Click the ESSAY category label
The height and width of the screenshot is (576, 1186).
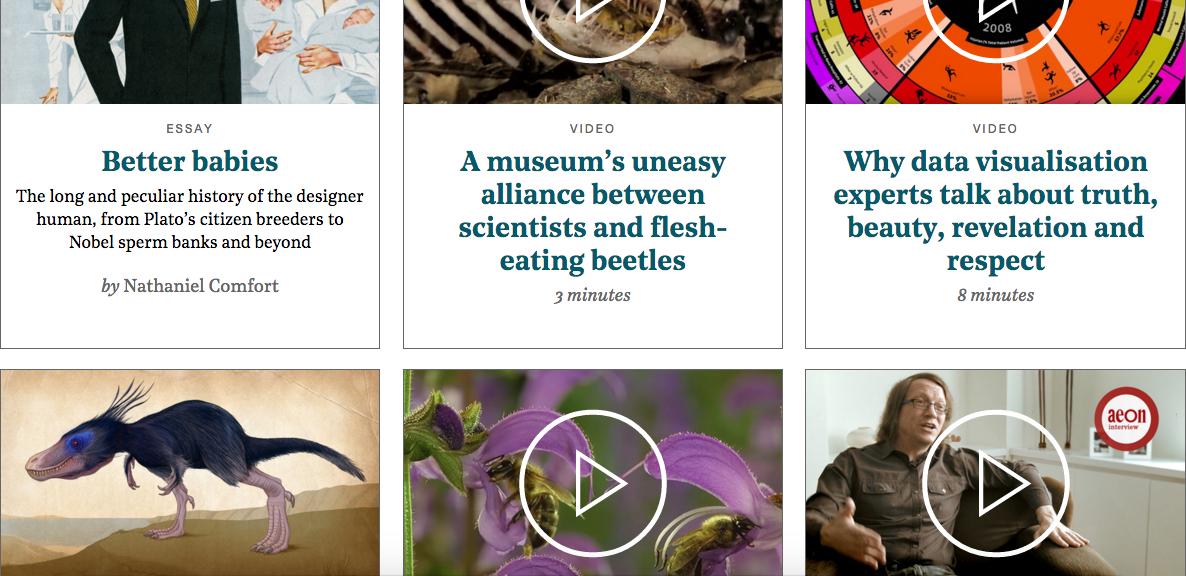coord(190,129)
